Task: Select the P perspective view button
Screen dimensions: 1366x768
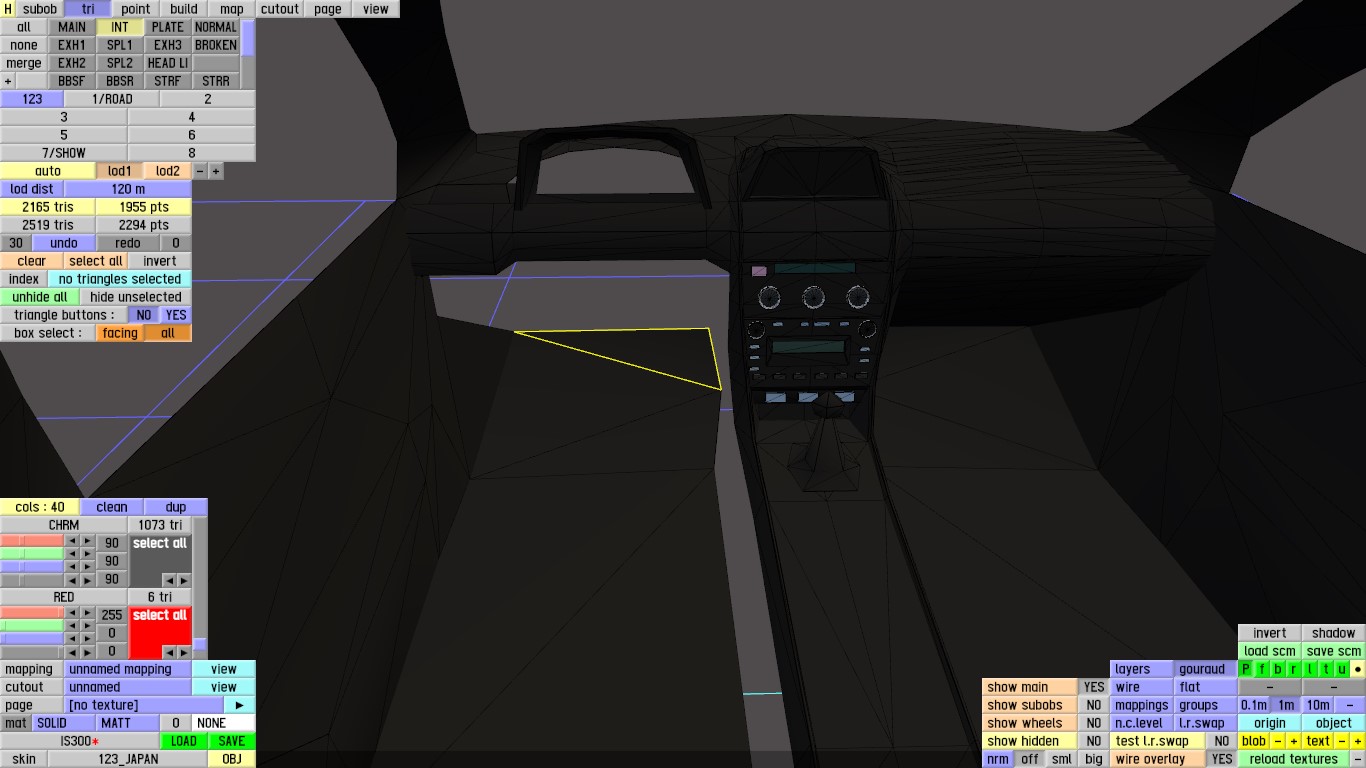Action: point(1246,669)
